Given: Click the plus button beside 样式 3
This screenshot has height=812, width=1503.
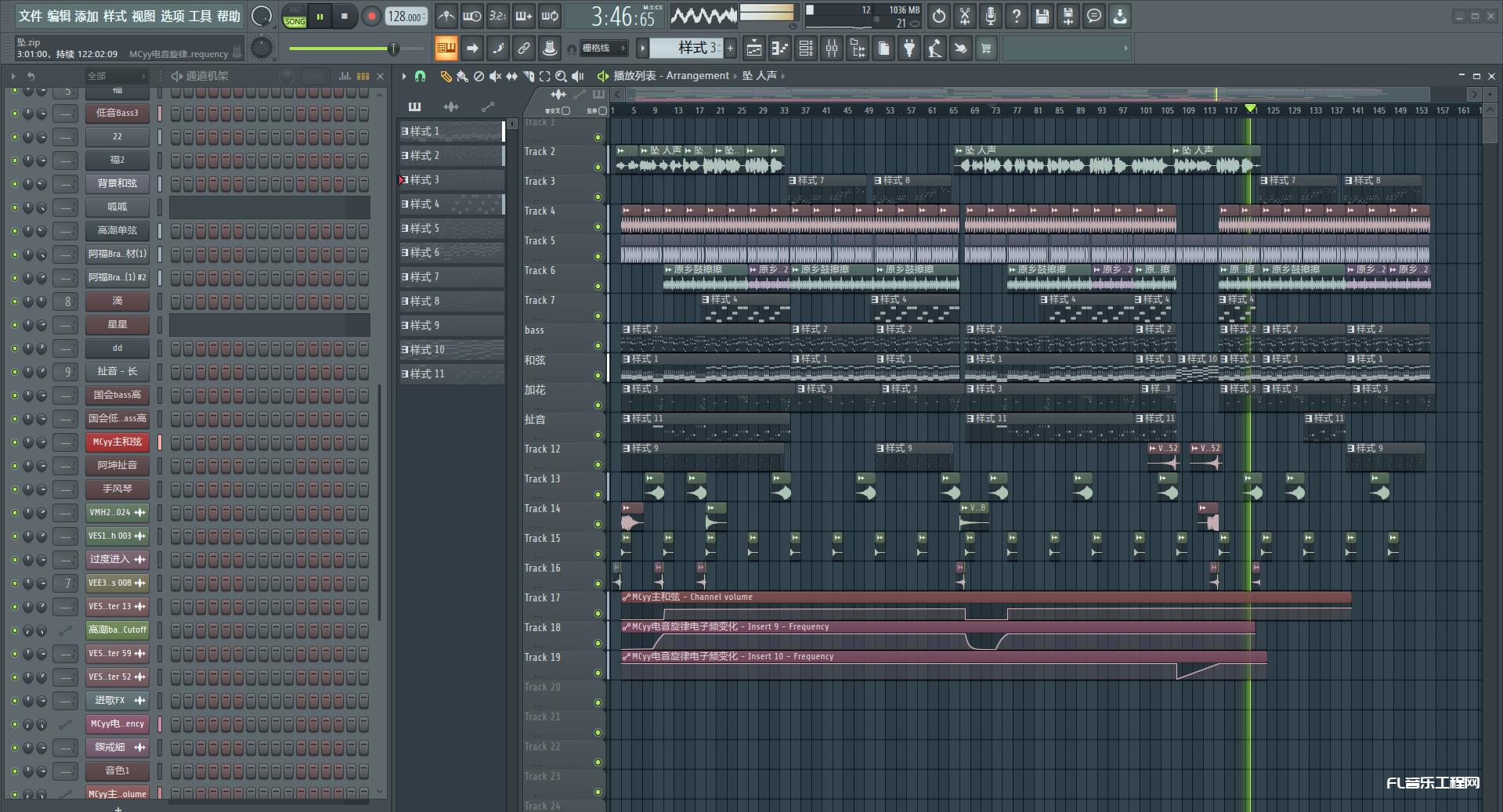Looking at the screenshot, I should point(730,49).
